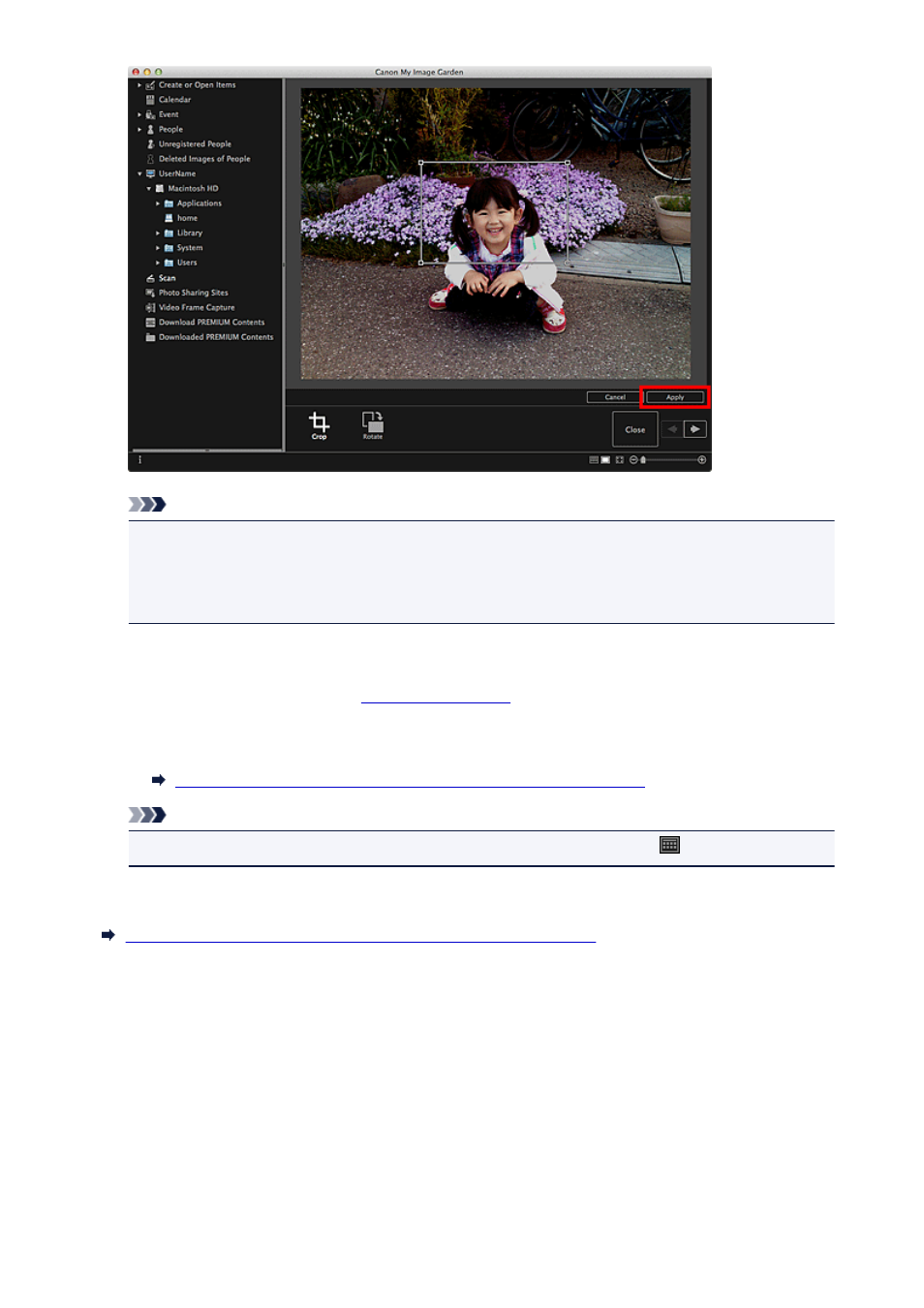The width and height of the screenshot is (924, 1308).
Task: Click the Applications folder icon
Action: 169,203
